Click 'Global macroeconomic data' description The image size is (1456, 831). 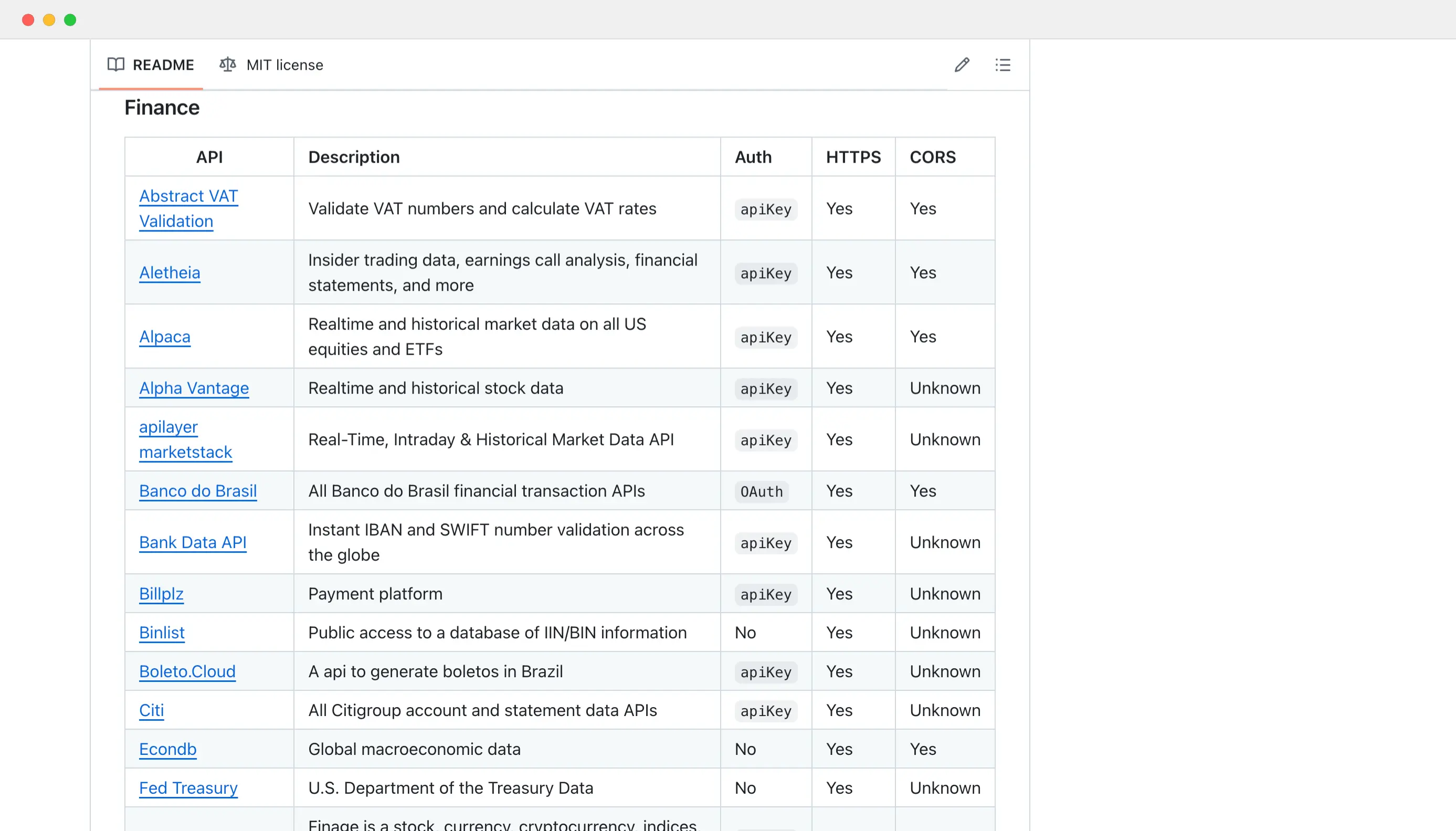tap(414, 749)
